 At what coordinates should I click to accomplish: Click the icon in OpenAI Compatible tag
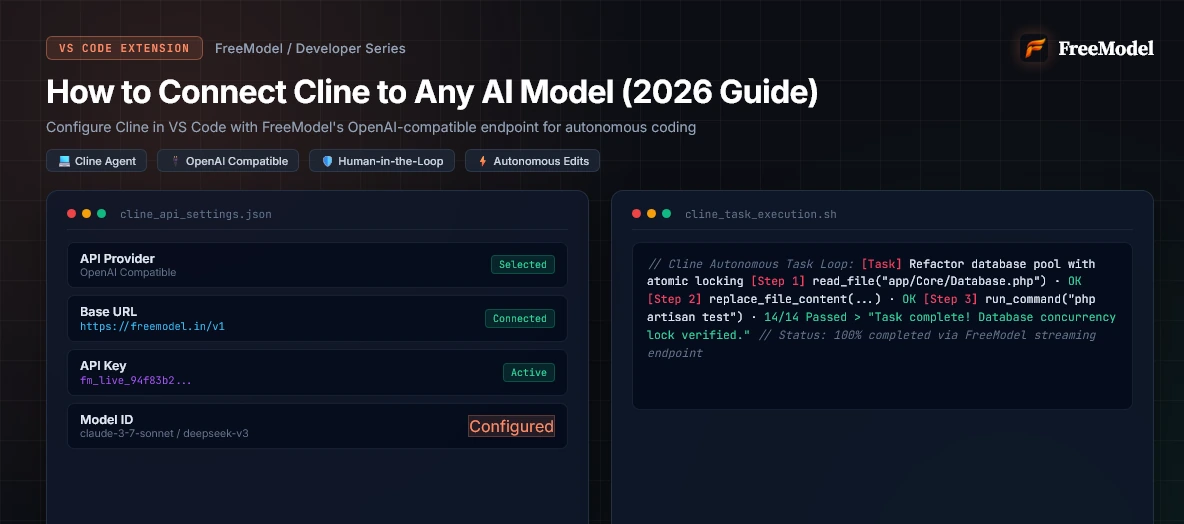coord(175,161)
